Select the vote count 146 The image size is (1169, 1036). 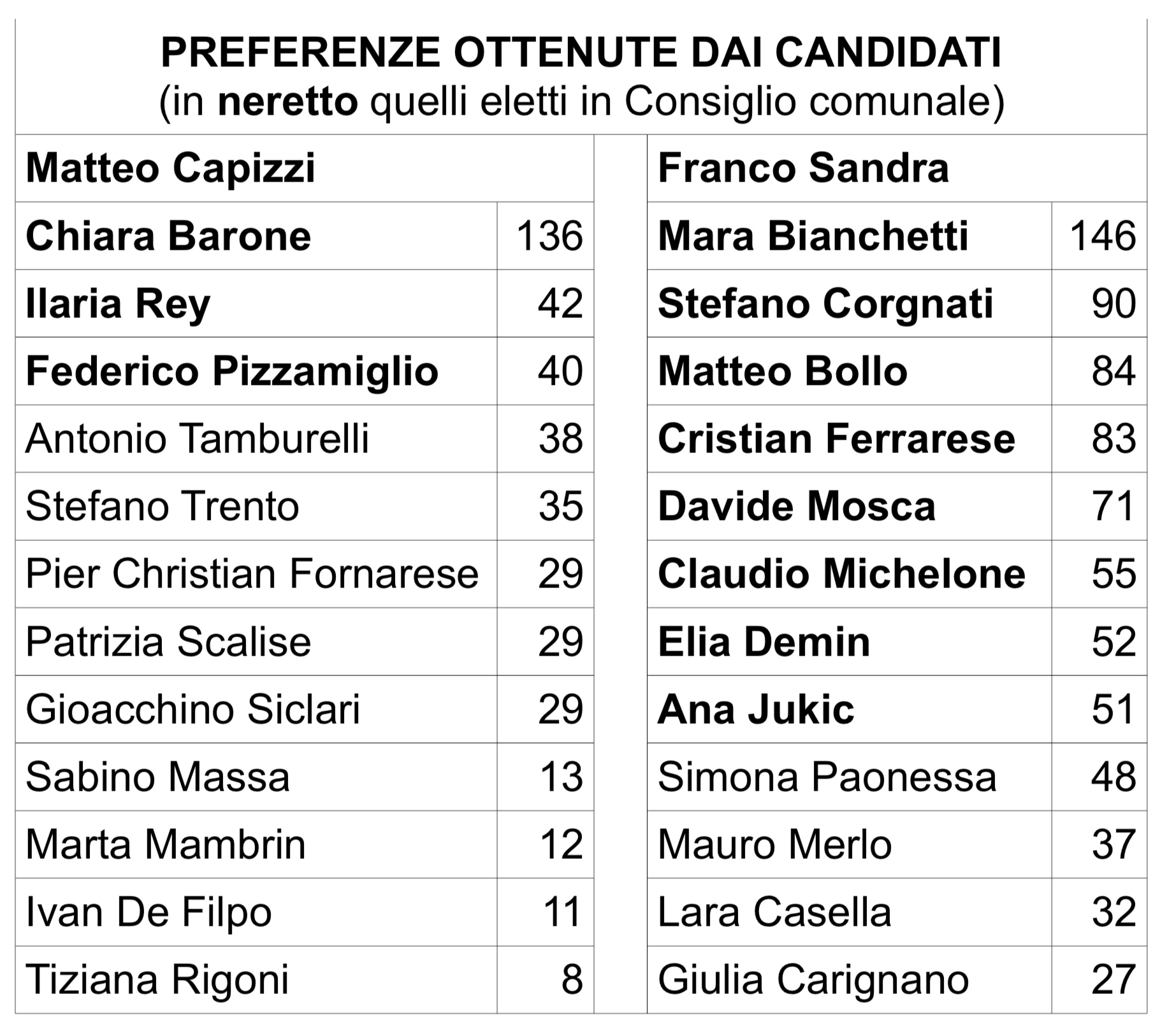1103,236
